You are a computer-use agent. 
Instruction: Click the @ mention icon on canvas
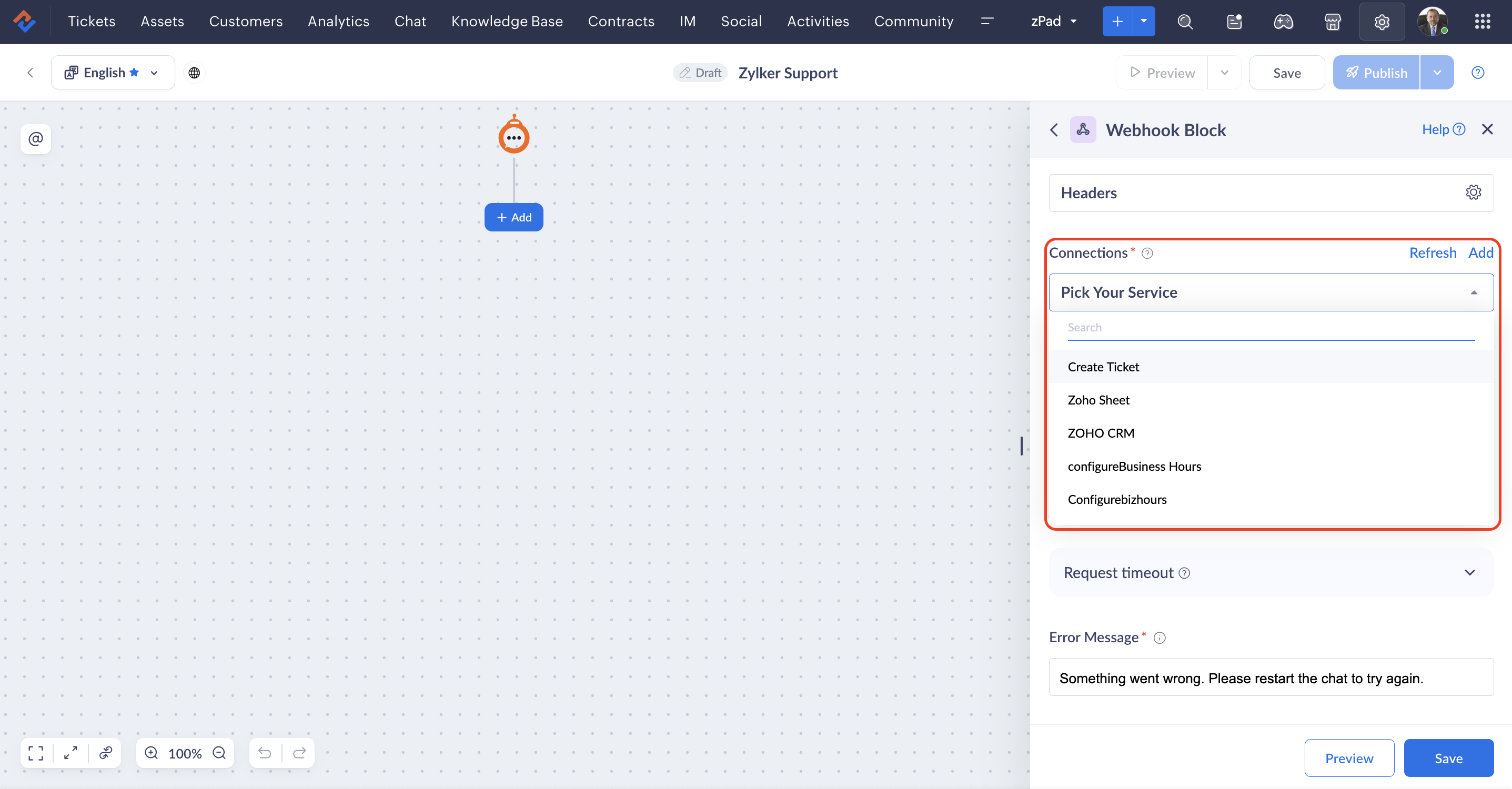tap(36, 139)
